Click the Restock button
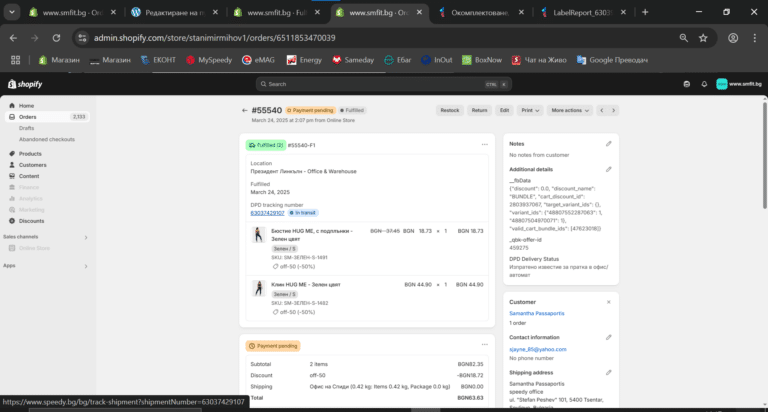This screenshot has width=768, height=412. pos(449,110)
